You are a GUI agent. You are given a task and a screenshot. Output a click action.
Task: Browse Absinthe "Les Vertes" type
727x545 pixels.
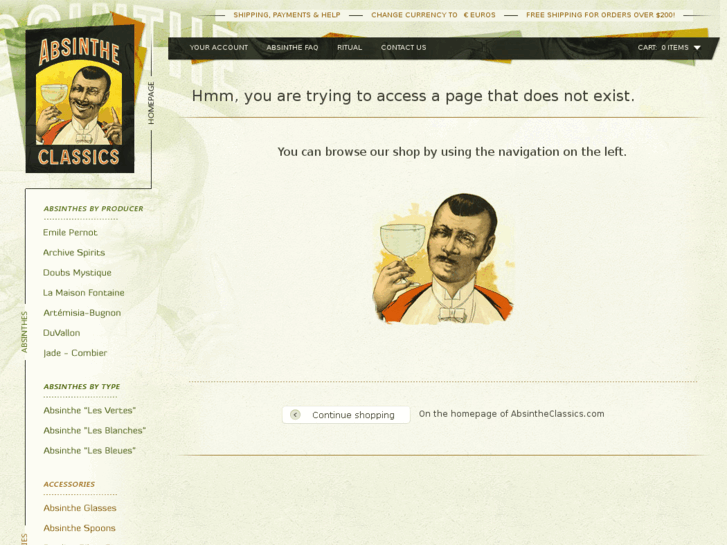pos(89,410)
